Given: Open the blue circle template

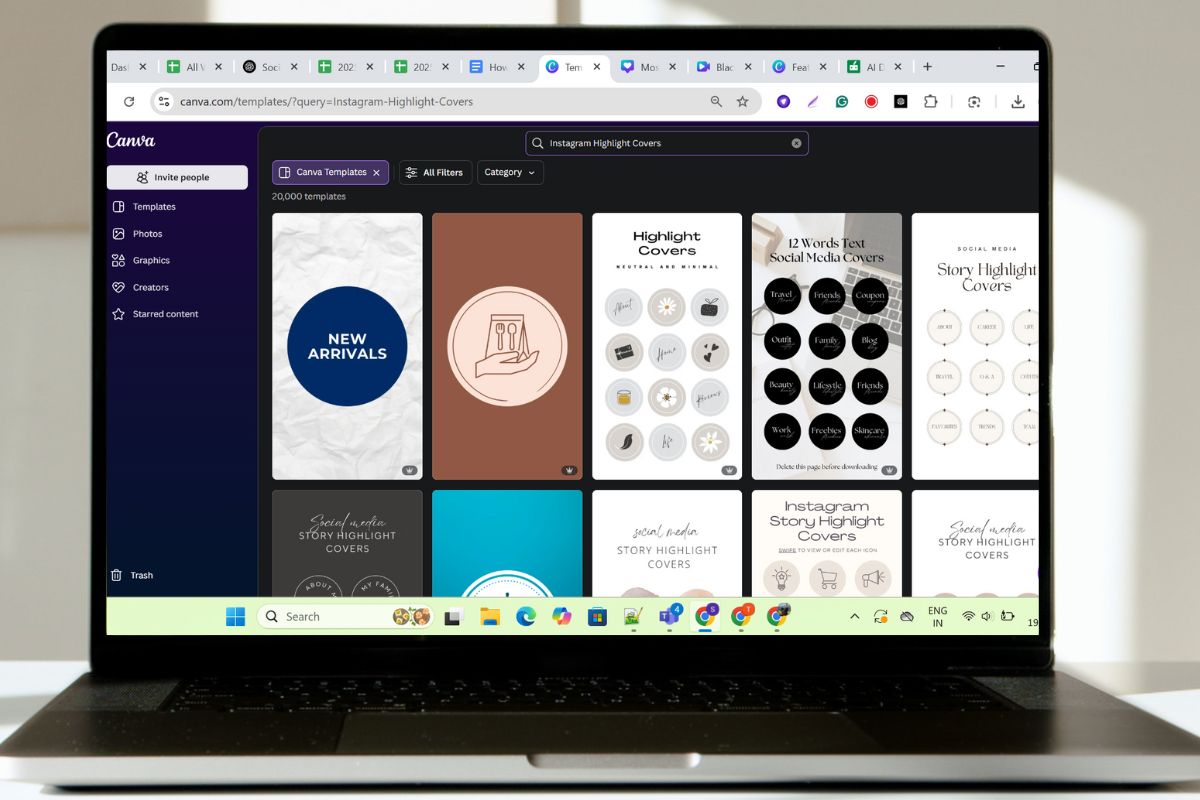Looking at the screenshot, I should [x=507, y=543].
